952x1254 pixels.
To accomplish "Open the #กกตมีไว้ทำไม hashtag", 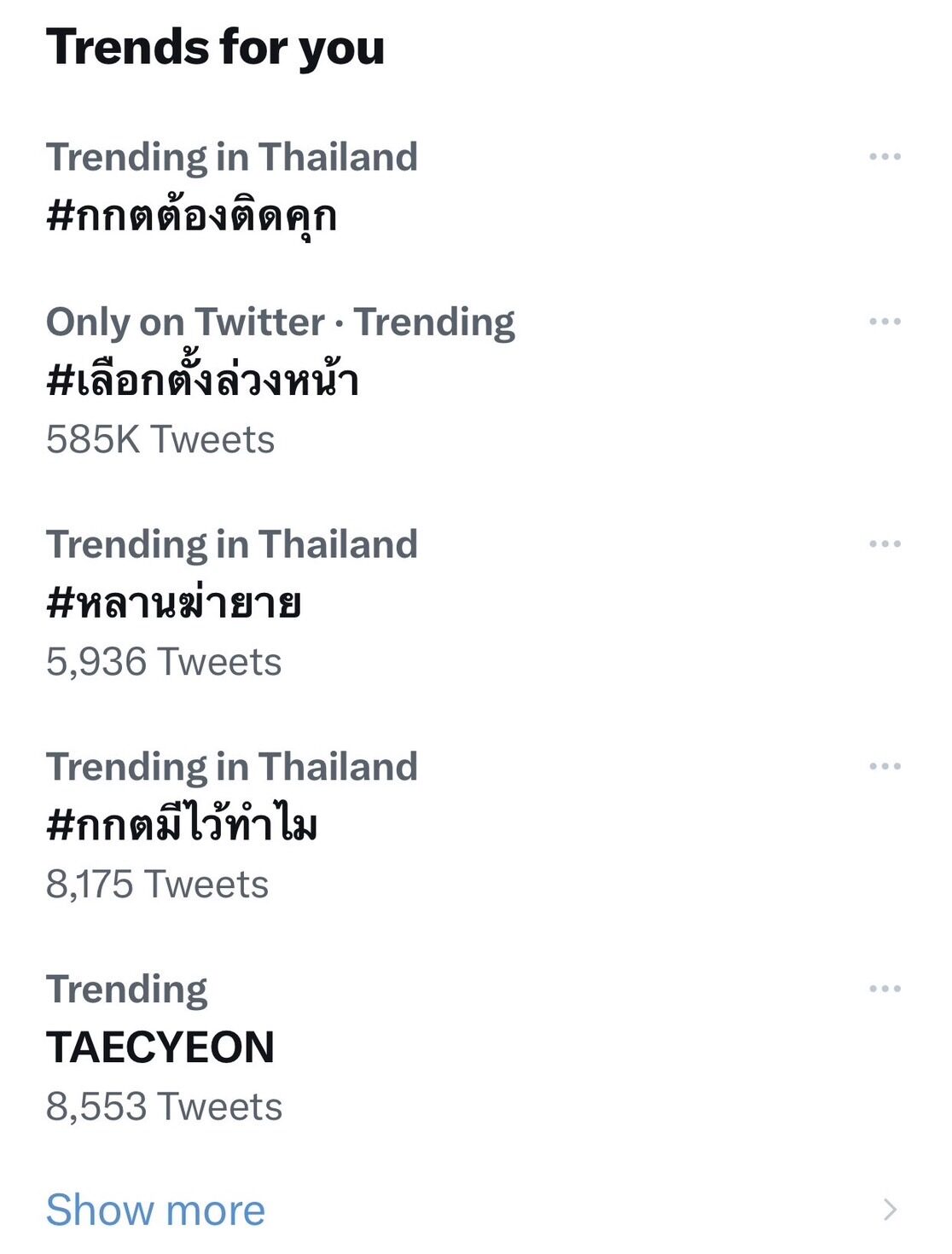I will pos(182,826).
